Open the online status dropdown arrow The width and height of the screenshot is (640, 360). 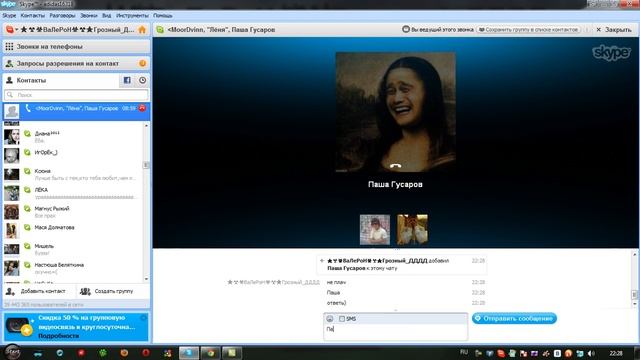point(17,30)
